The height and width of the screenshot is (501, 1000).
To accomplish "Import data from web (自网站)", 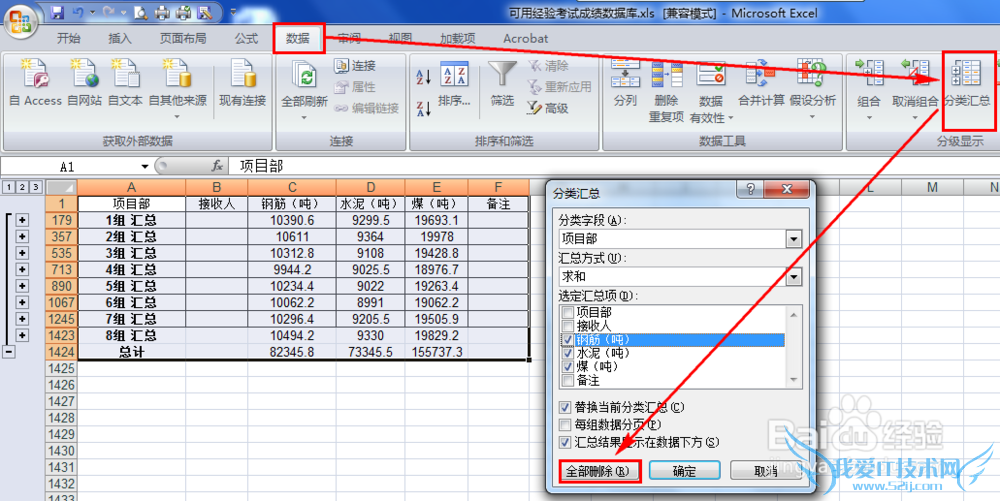I will (x=84, y=83).
